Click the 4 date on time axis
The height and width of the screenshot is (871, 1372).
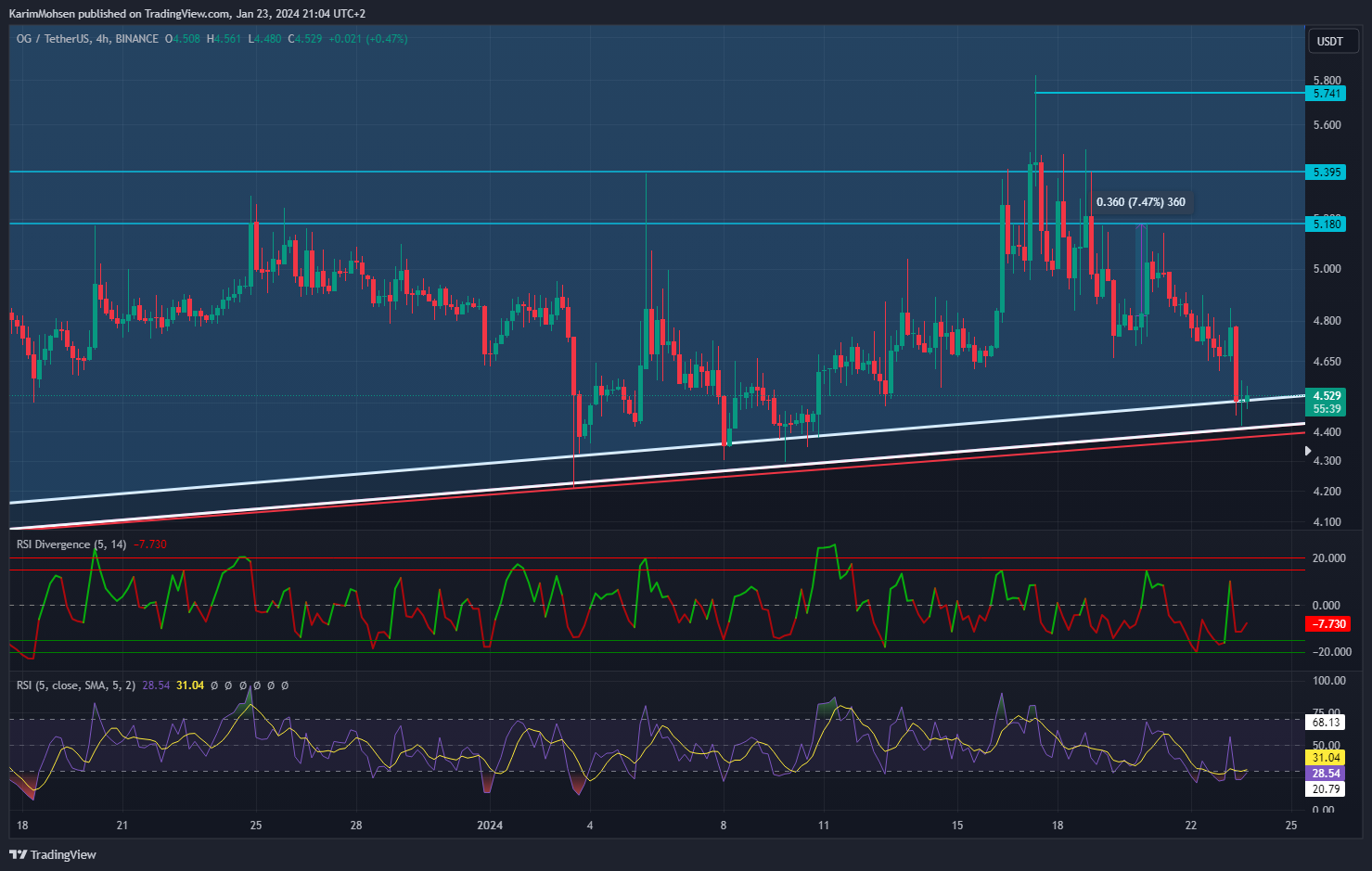click(x=590, y=826)
